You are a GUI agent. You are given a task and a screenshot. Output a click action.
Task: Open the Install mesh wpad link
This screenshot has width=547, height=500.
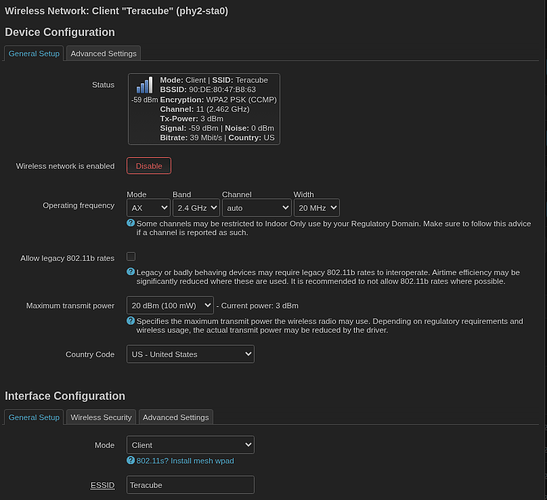pyautogui.click(x=185, y=461)
